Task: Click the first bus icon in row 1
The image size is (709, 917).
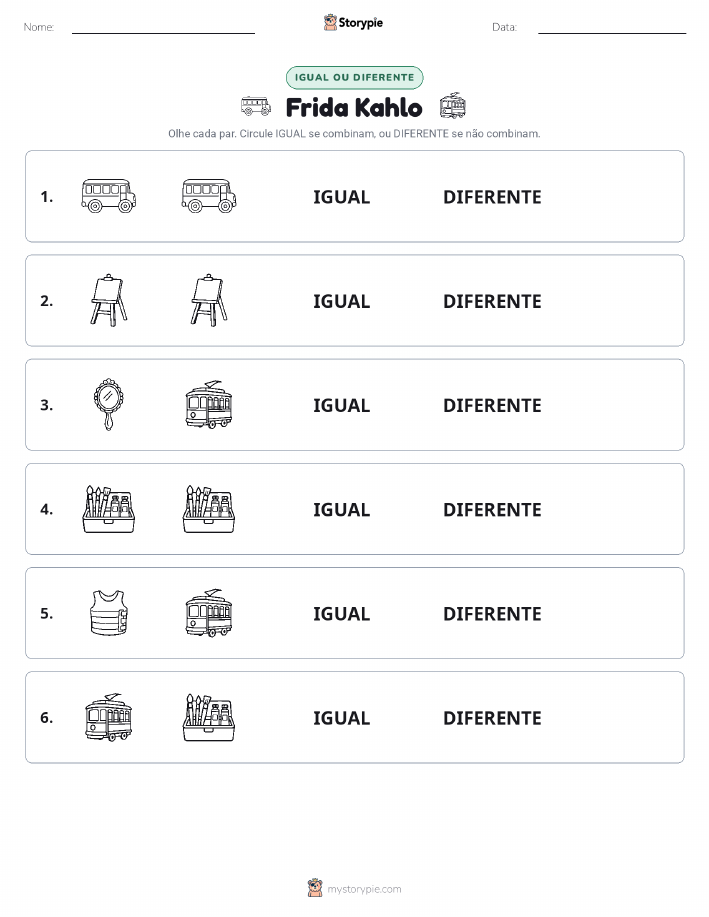Action: [109, 196]
